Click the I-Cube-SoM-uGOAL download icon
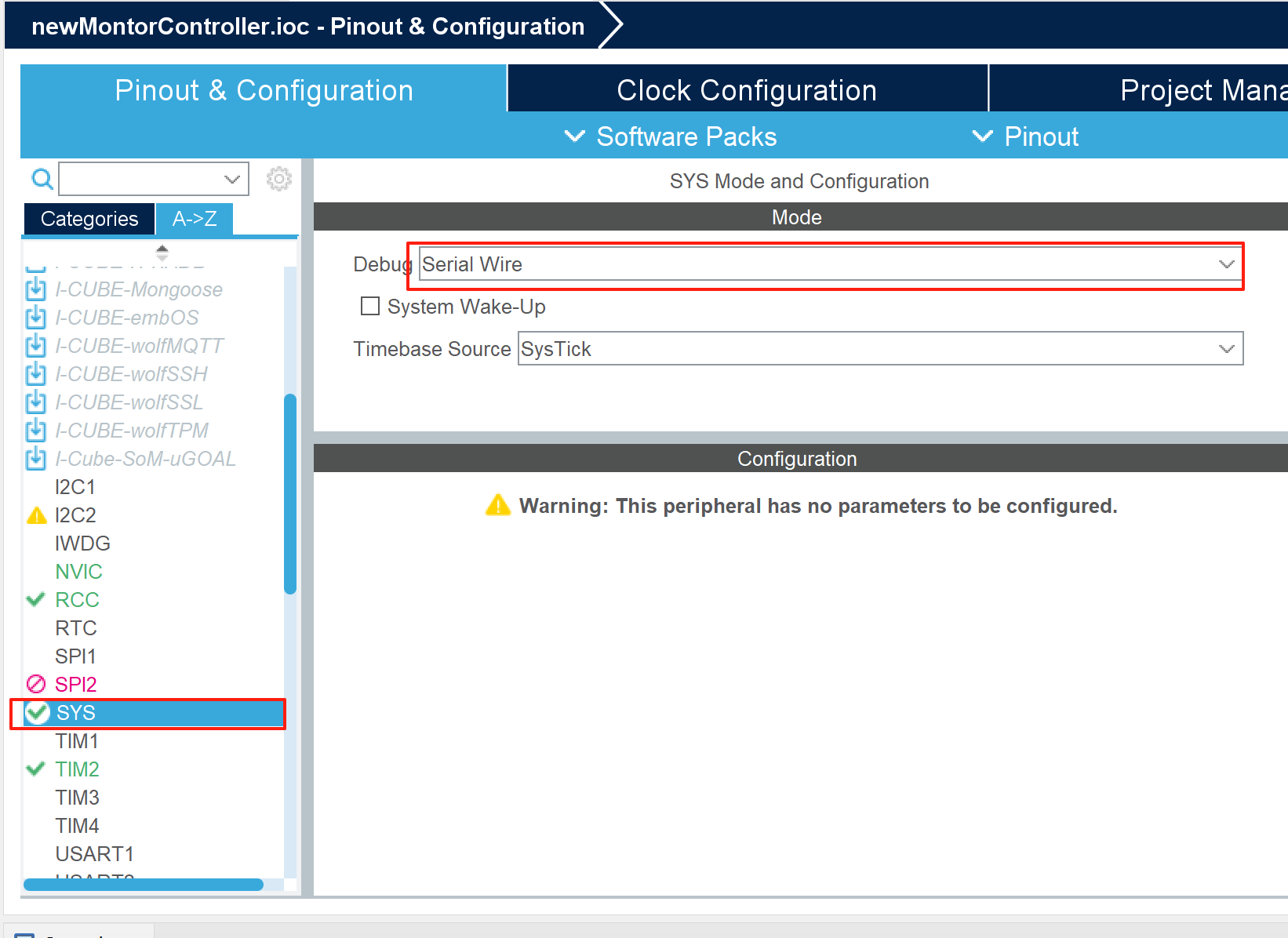This screenshot has height=938, width=1288. pyautogui.click(x=36, y=459)
